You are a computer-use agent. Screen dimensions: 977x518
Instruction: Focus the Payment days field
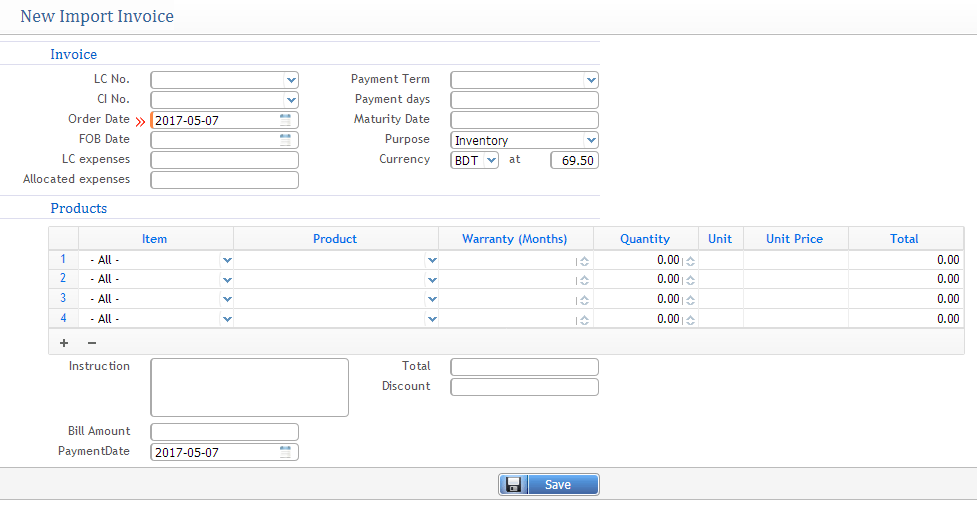click(525, 100)
